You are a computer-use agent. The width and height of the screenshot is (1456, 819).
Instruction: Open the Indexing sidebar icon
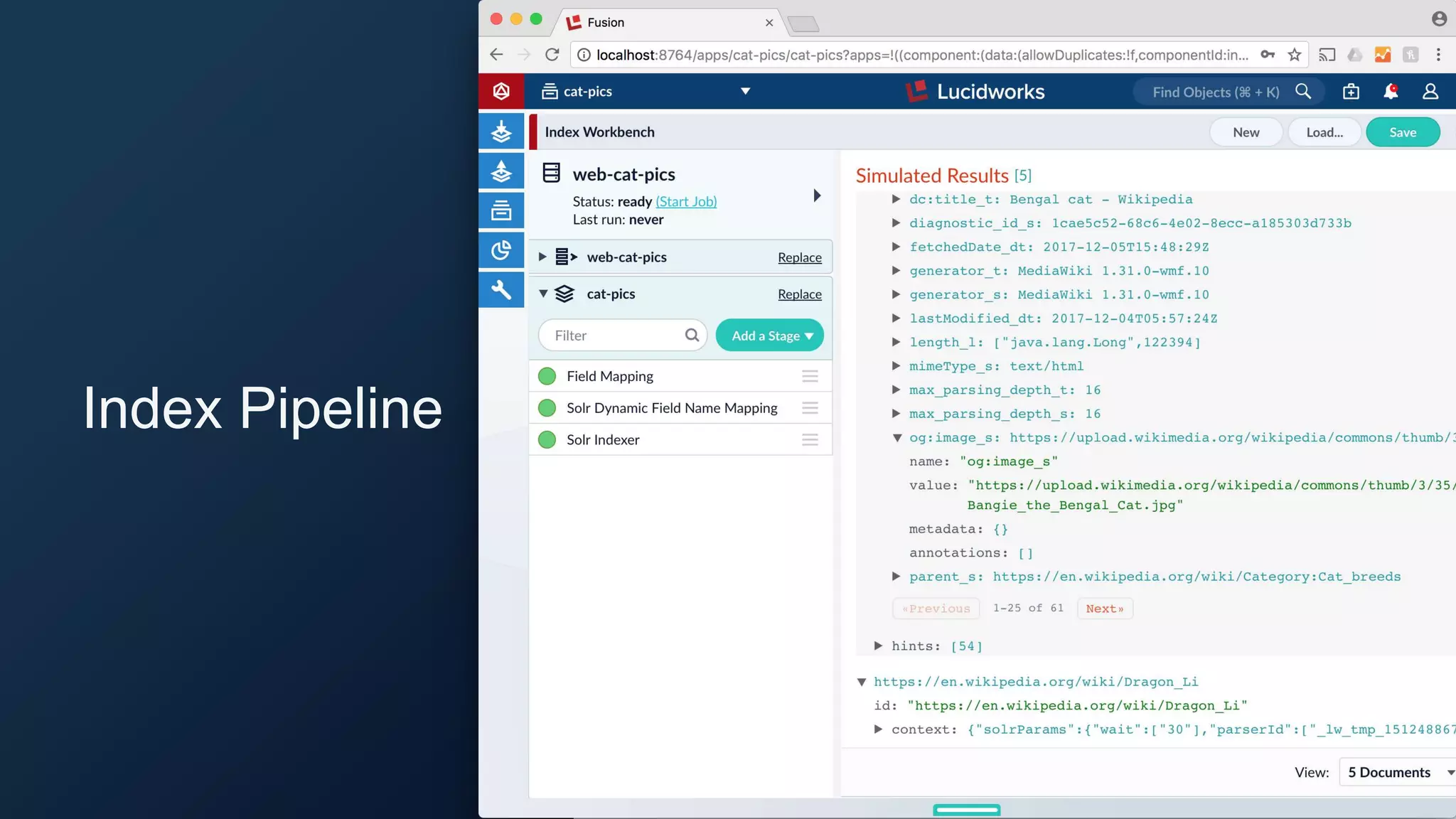click(x=501, y=132)
